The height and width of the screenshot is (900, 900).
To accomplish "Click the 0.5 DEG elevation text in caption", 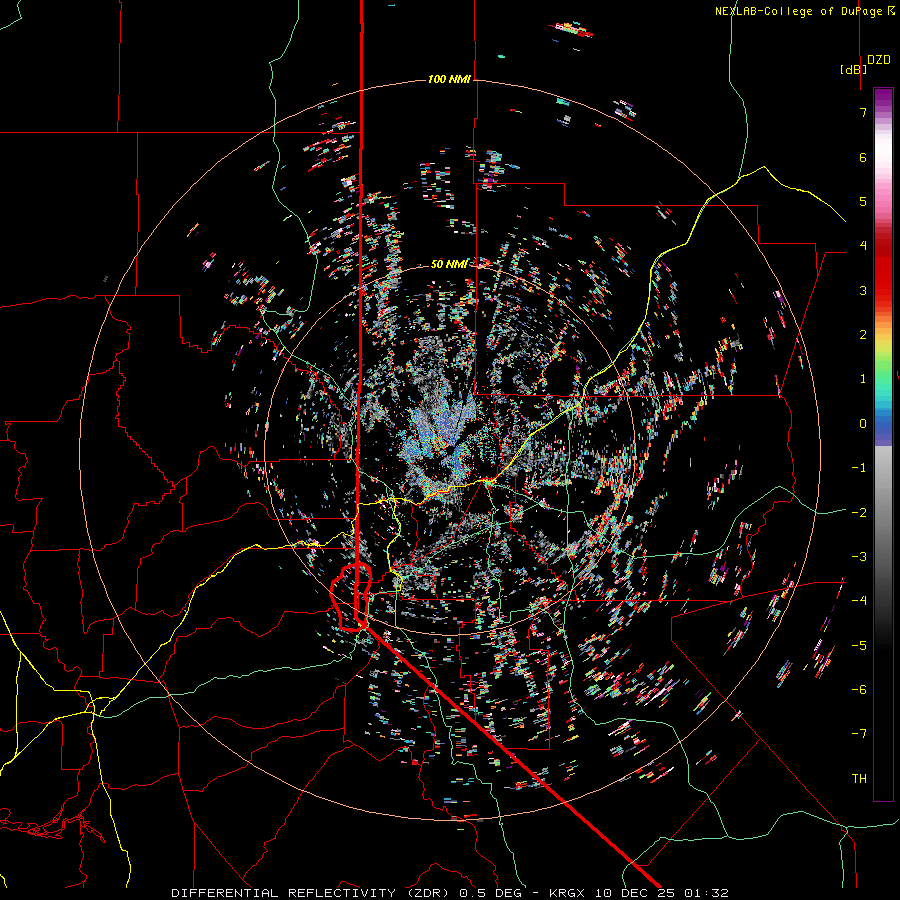I will click(x=491, y=893).
